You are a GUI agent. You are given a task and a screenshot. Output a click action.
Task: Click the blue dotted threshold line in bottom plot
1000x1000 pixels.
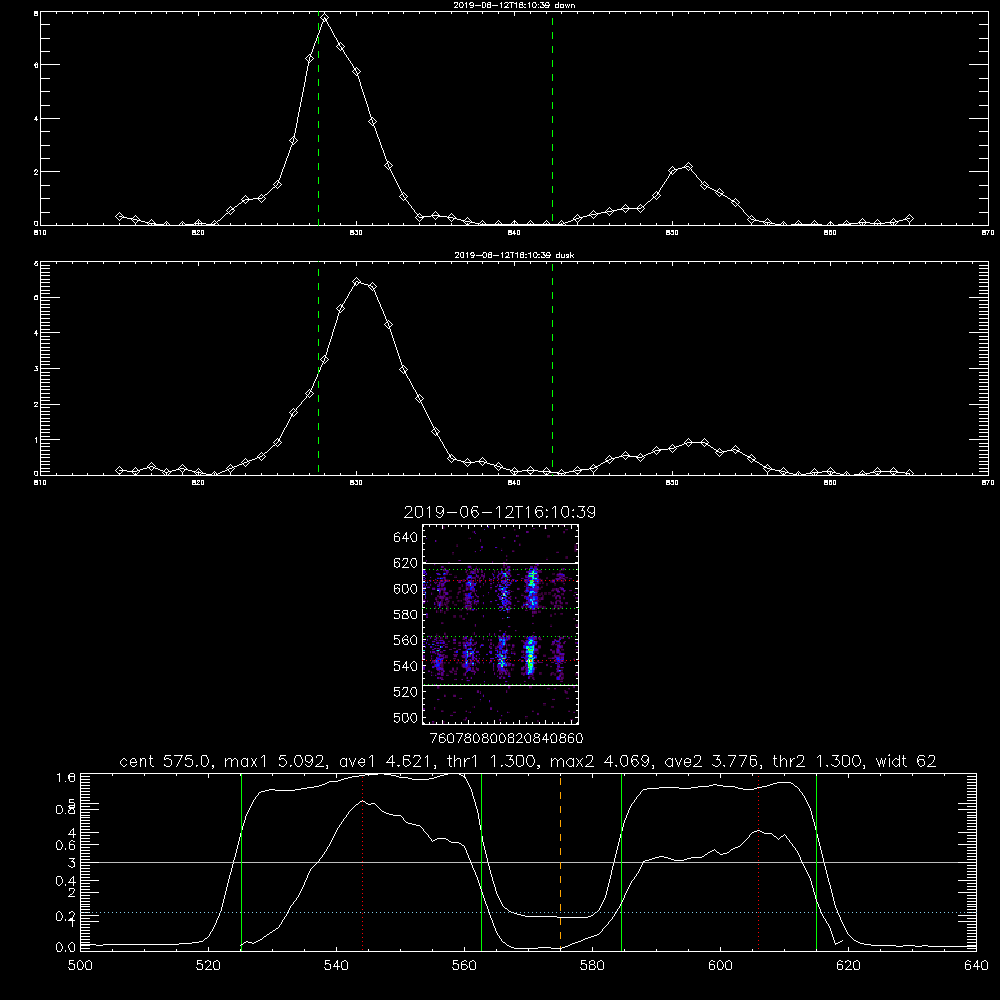click(x=528, y=913)
